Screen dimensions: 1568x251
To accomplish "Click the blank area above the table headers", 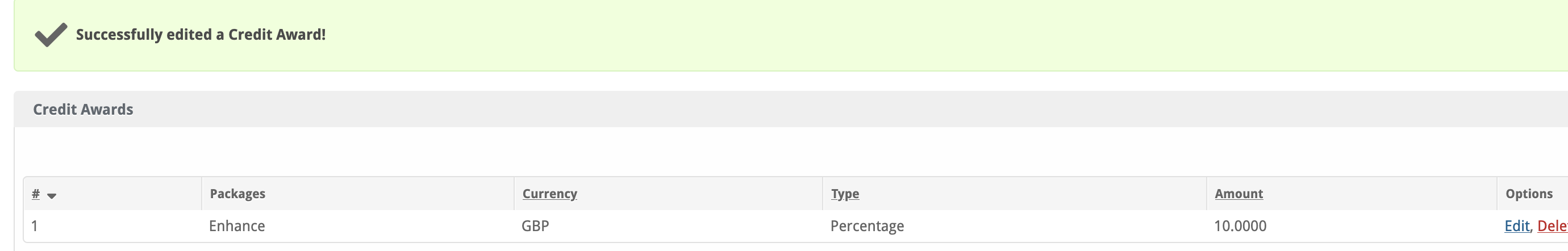I will [x=731, y=152].
